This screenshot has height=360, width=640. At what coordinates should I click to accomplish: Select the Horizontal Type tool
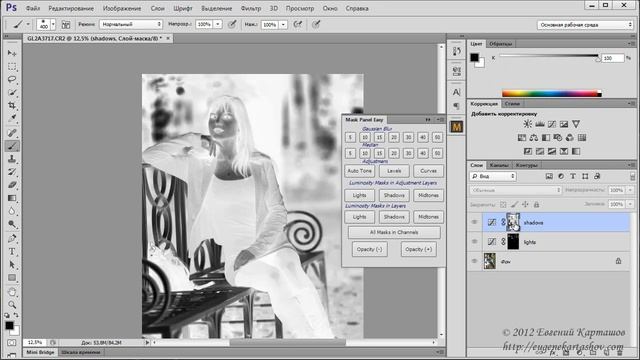tap(12, 251)
